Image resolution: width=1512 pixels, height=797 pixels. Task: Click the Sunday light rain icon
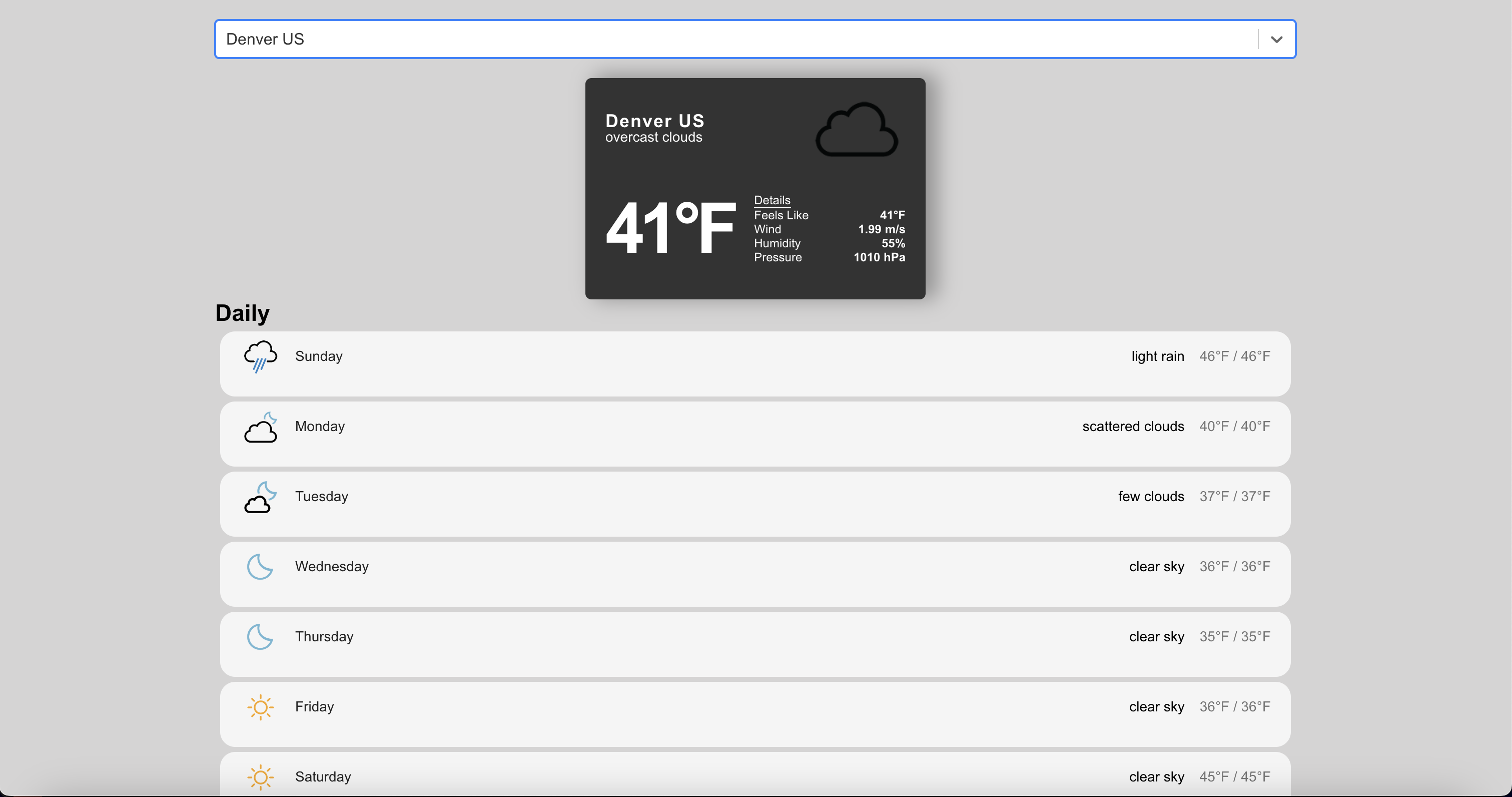260,356
